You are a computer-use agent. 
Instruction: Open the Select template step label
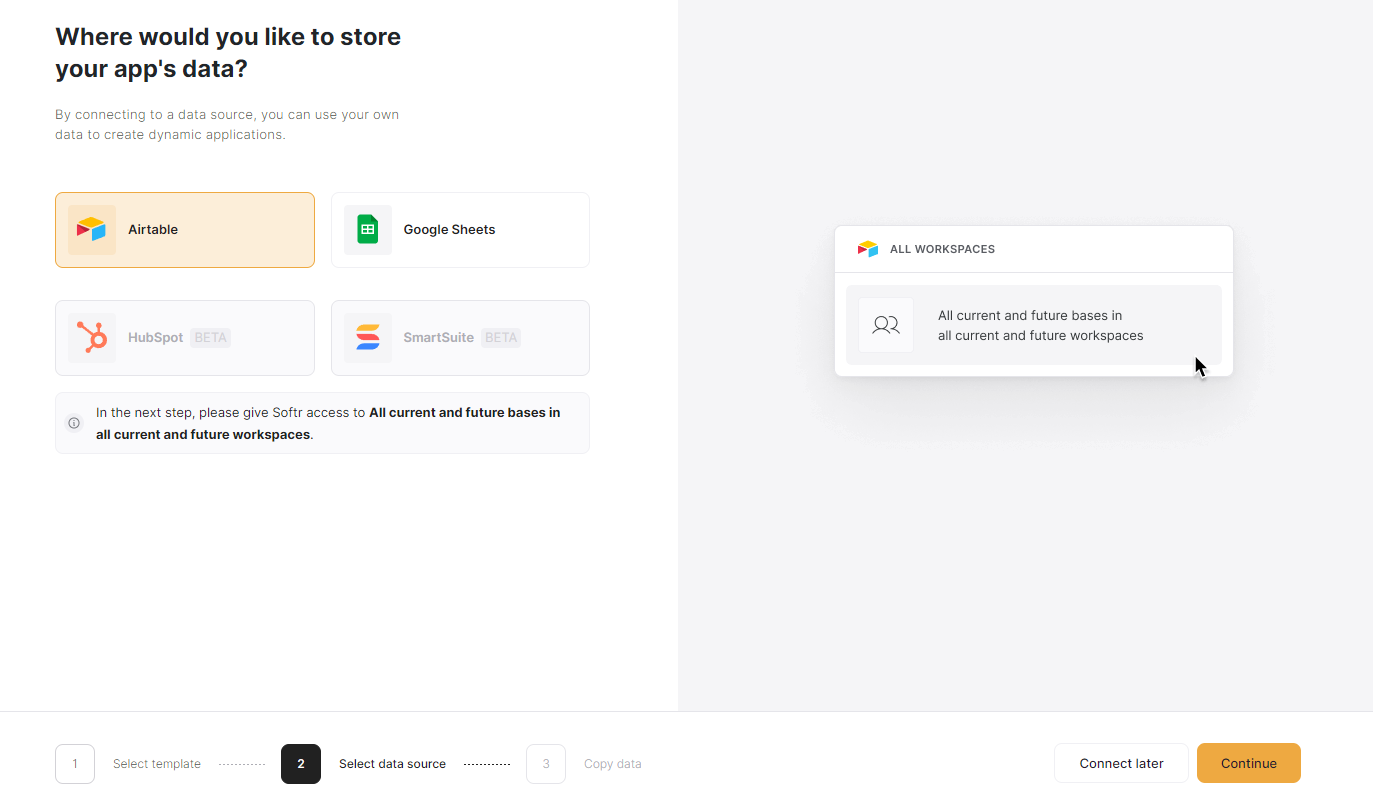(157, 764)
